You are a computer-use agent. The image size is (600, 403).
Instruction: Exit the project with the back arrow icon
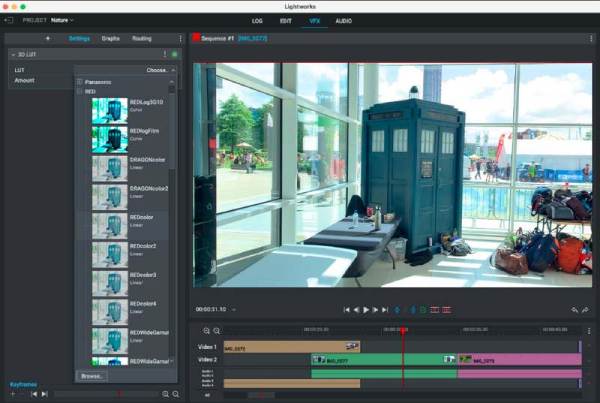(x=8, y=20)
